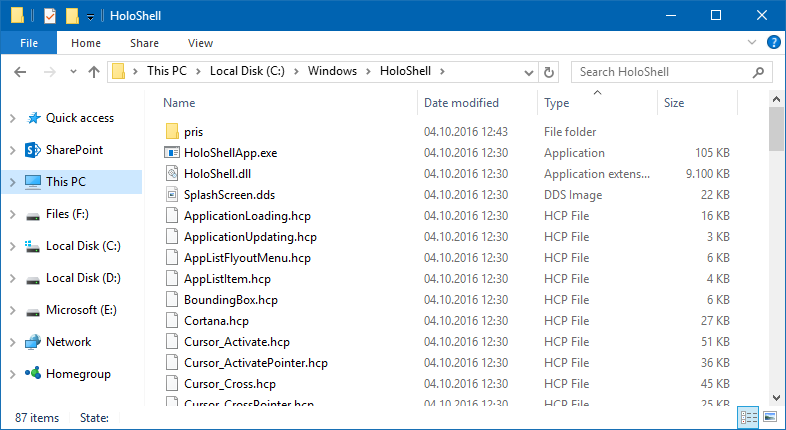Expand Quick access in navigation pane
The height and width of the screenshot is (430, 786).
(x=13, y=118)
